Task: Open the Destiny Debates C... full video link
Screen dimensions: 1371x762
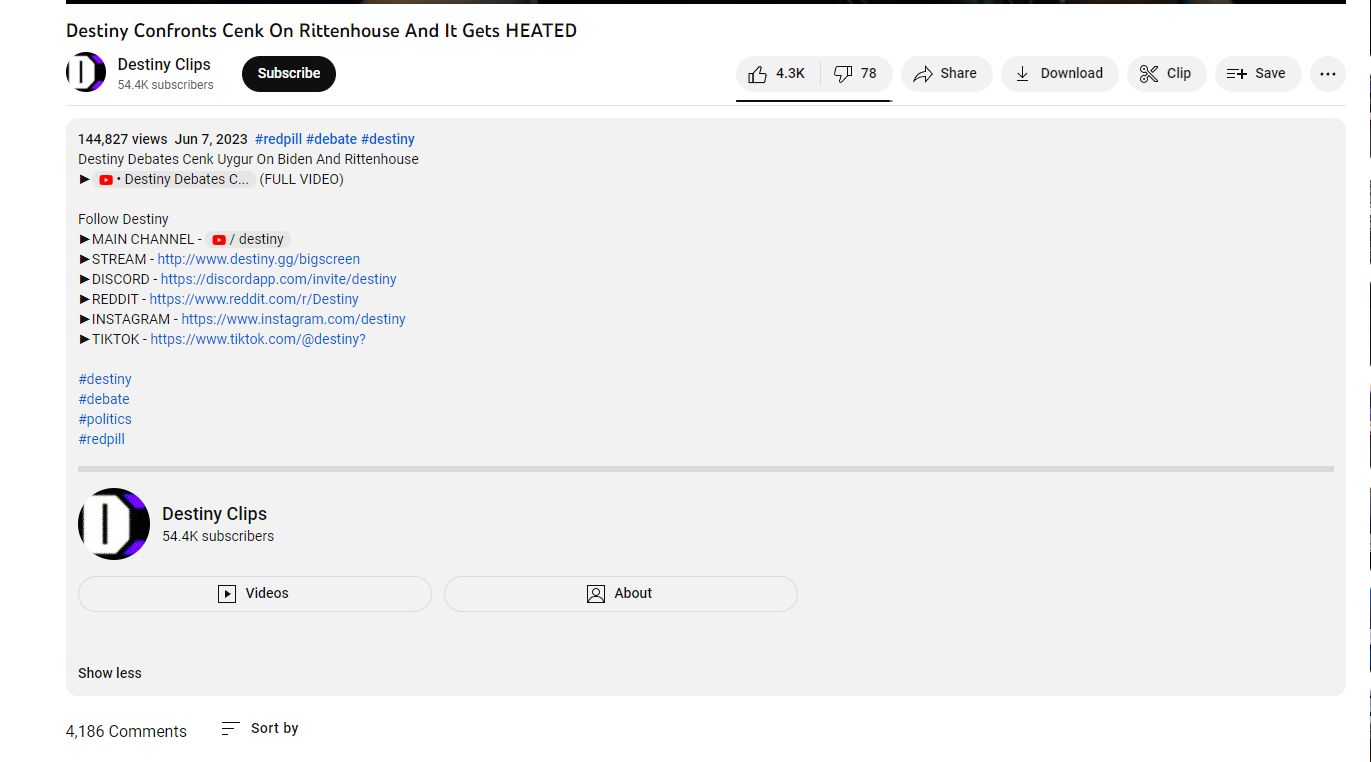Action: point(174,180)
